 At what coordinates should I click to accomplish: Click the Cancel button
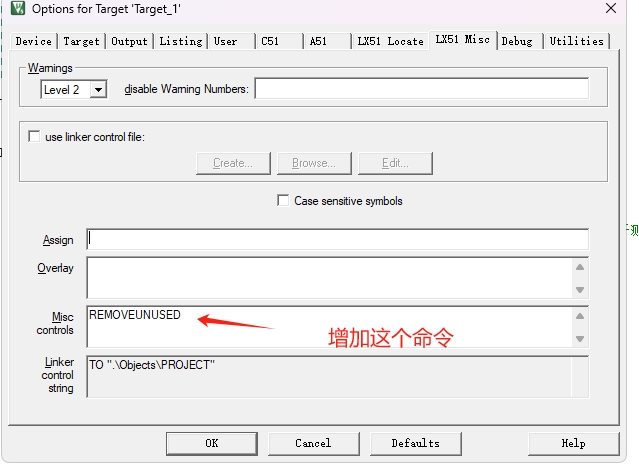coord(313,444)
